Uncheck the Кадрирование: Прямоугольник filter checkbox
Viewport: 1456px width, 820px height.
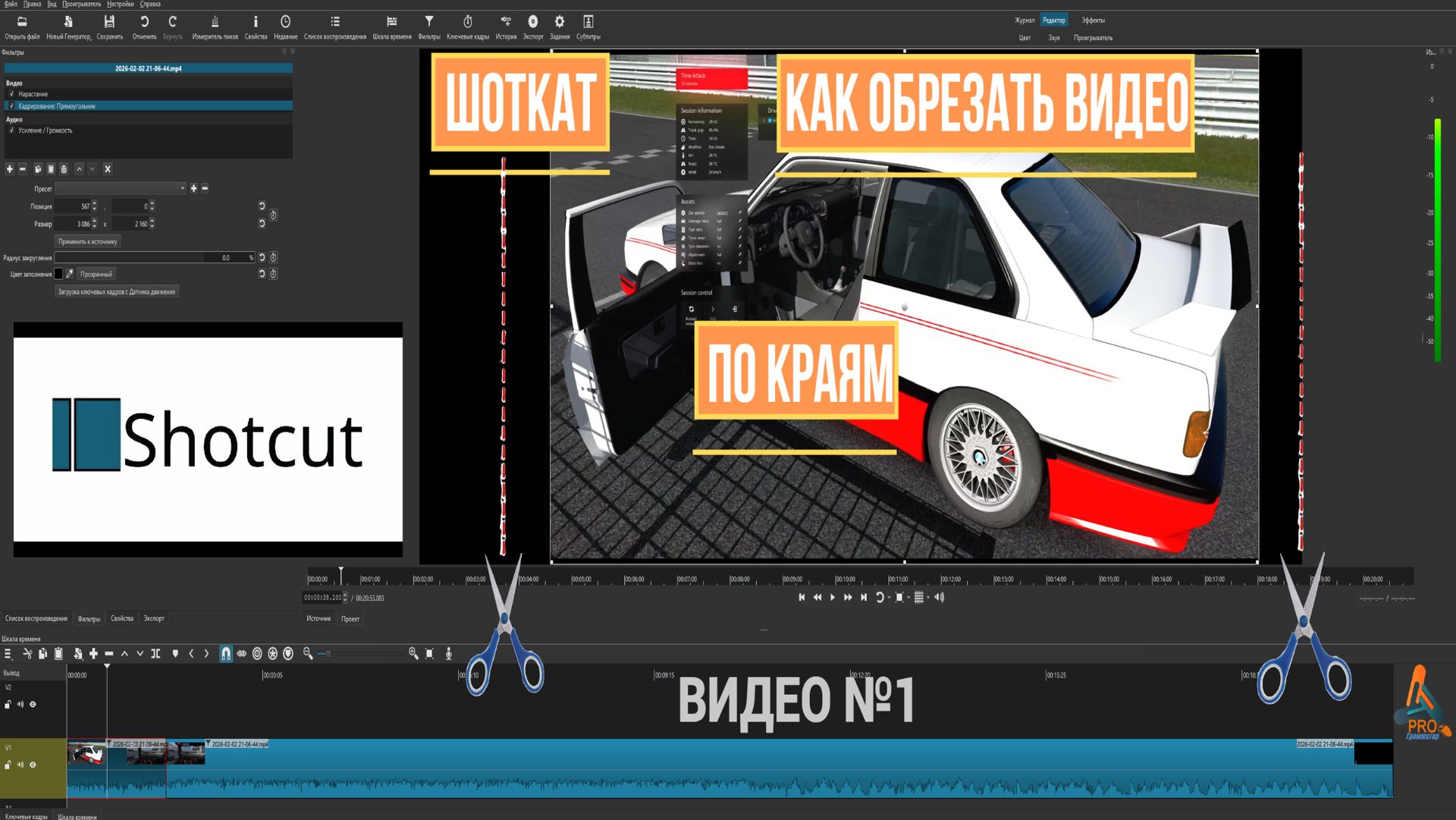pos(12,106)
